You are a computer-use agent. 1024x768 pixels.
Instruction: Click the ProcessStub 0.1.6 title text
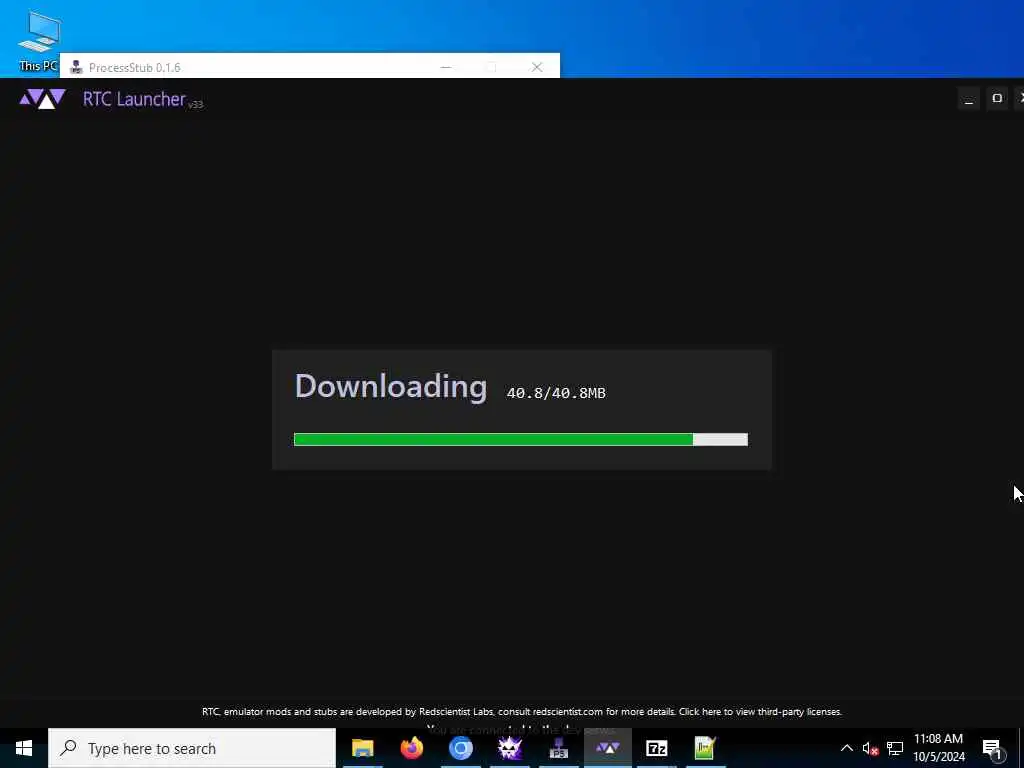135,67
